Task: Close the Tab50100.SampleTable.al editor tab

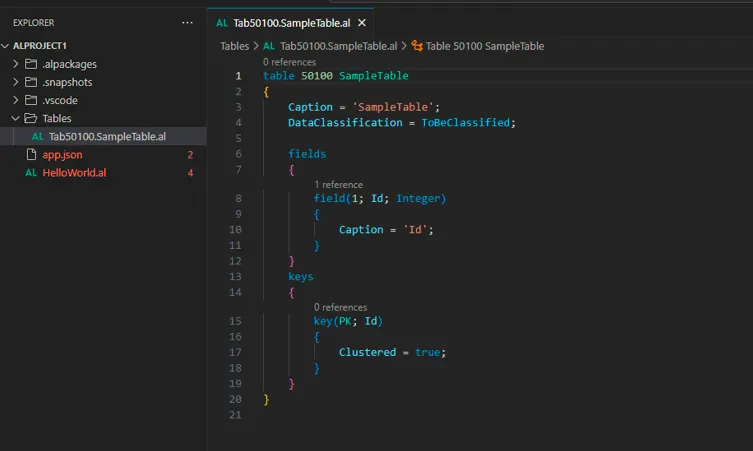Action: (x=362, y=23)
